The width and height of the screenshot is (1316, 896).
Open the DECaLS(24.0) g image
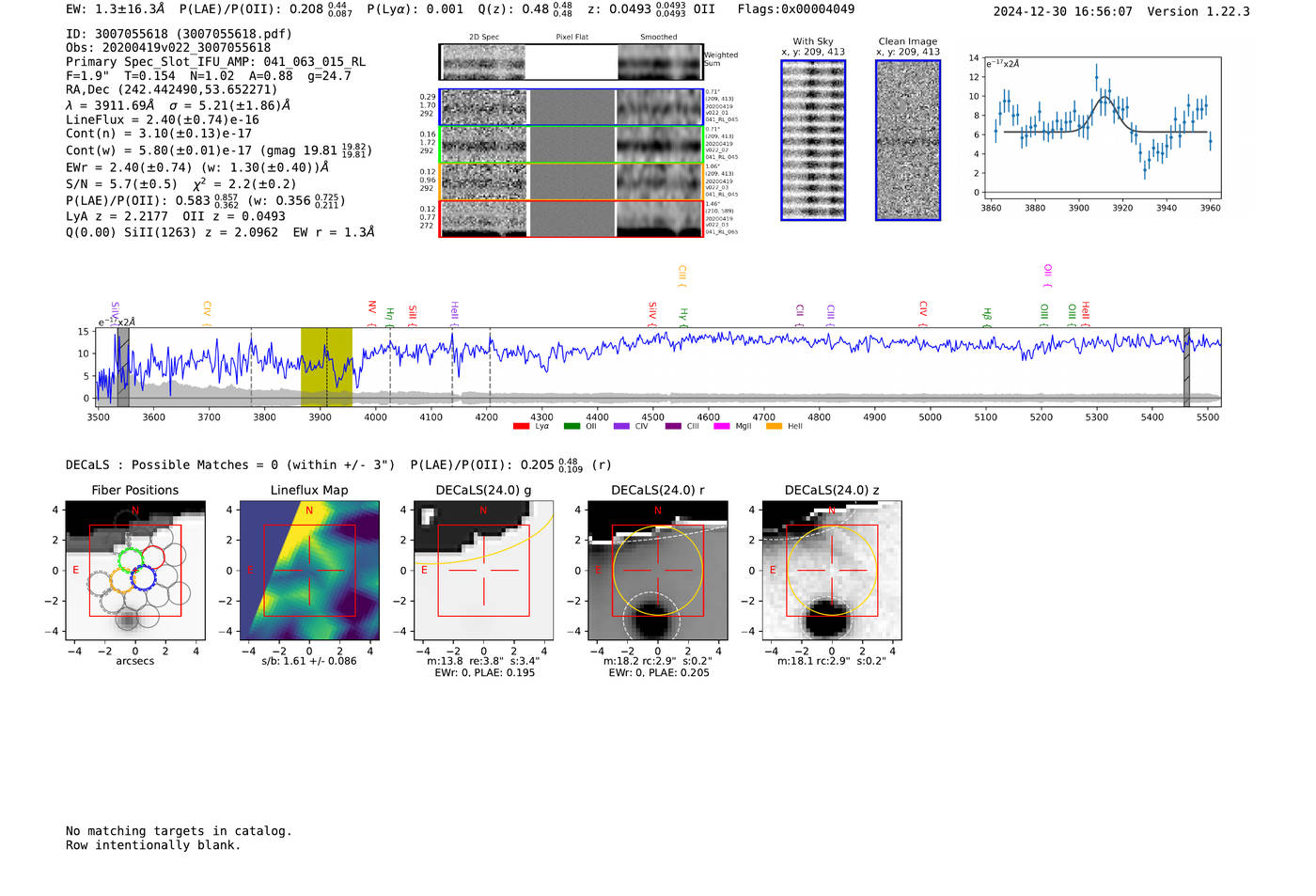pos(483,570)
